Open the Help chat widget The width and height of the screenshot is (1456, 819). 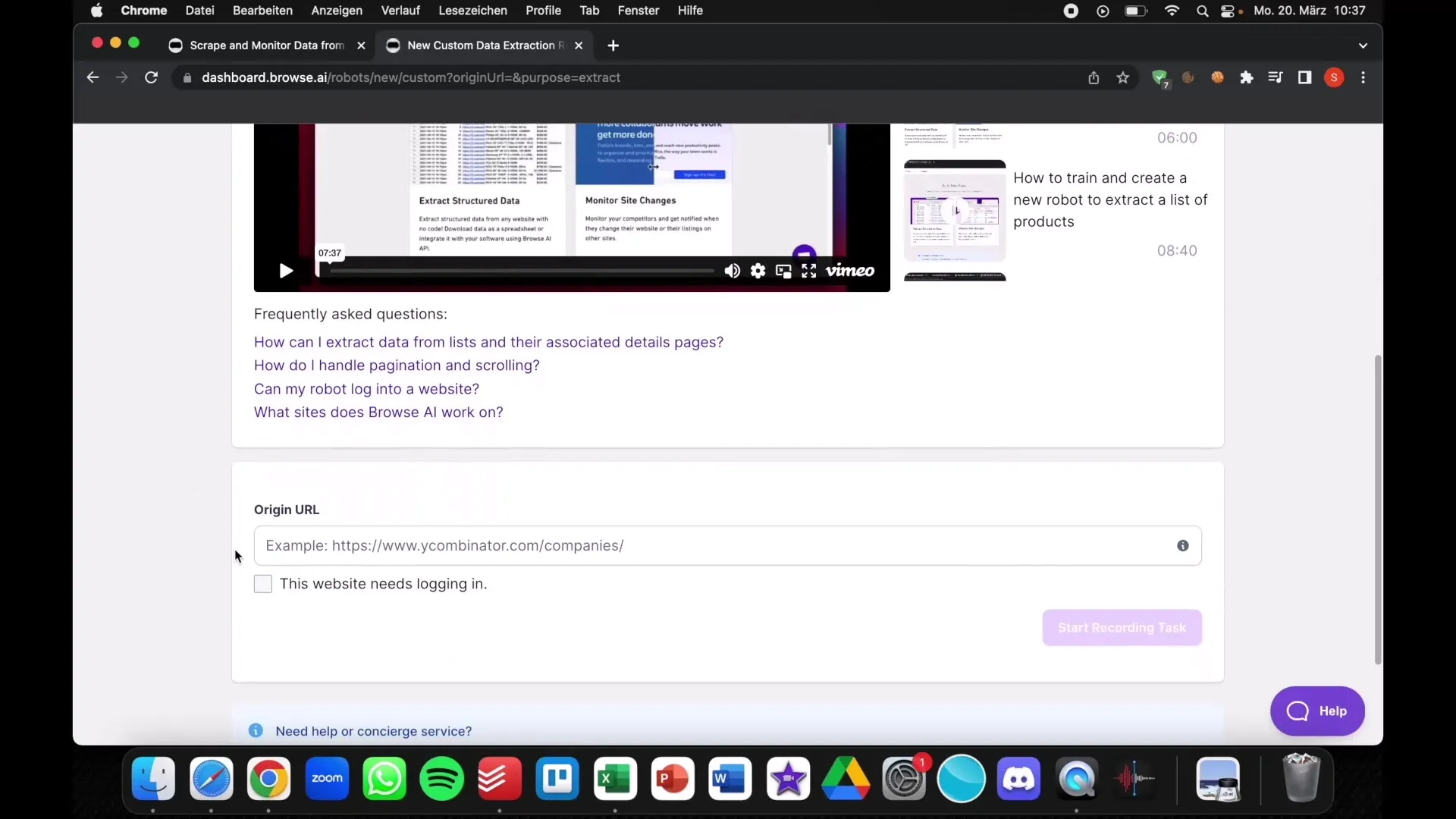[1317, 711]
